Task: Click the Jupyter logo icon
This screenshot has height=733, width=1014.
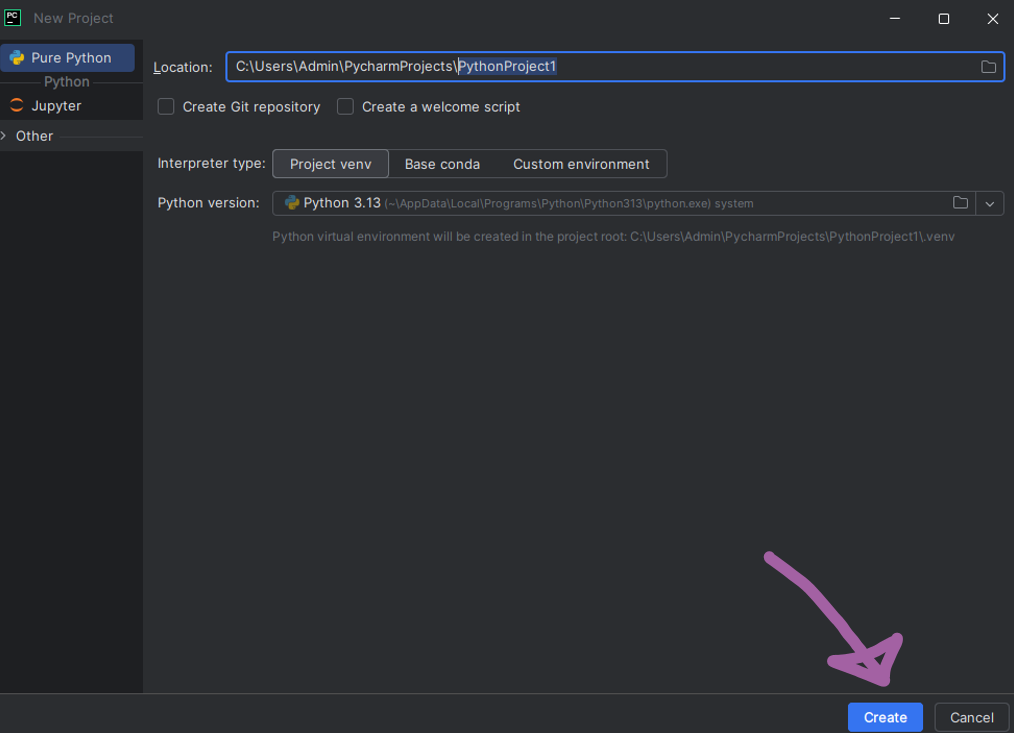Action: point(17,105)
